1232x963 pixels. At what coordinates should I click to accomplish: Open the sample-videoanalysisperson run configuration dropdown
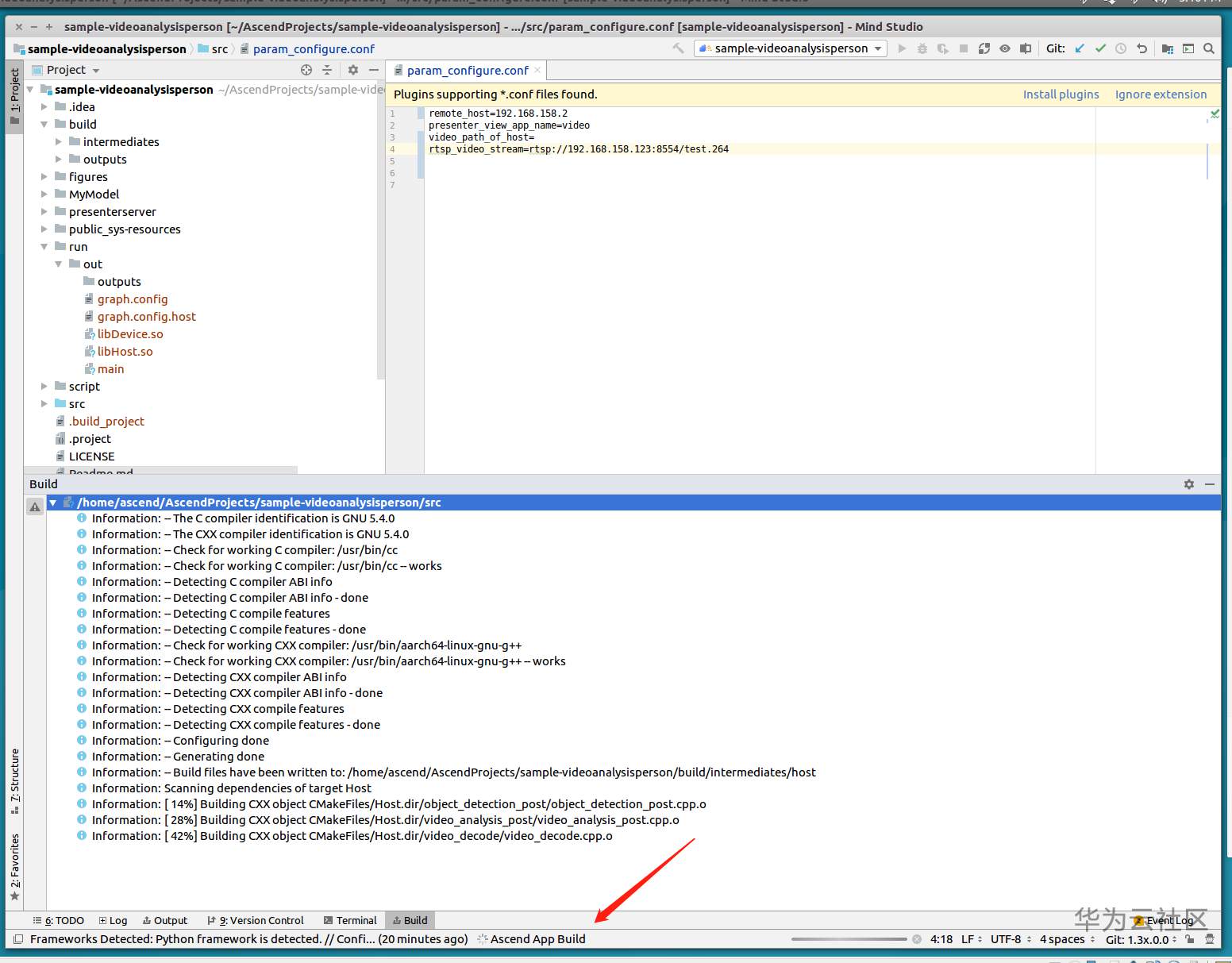[791, 48]
